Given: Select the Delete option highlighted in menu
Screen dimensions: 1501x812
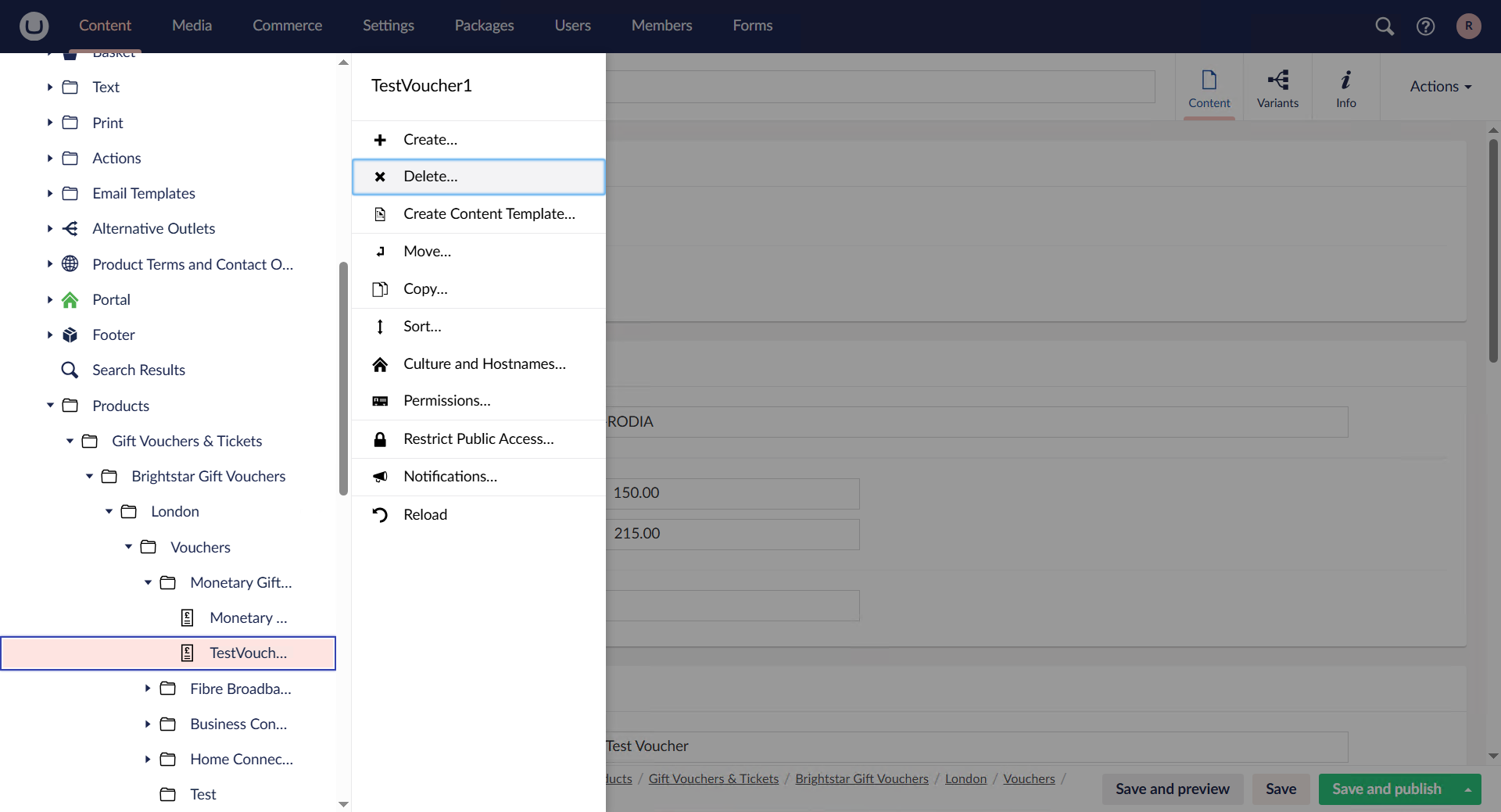Looking at the screenshot, I should pyautogui.click(x=430, y=176).
